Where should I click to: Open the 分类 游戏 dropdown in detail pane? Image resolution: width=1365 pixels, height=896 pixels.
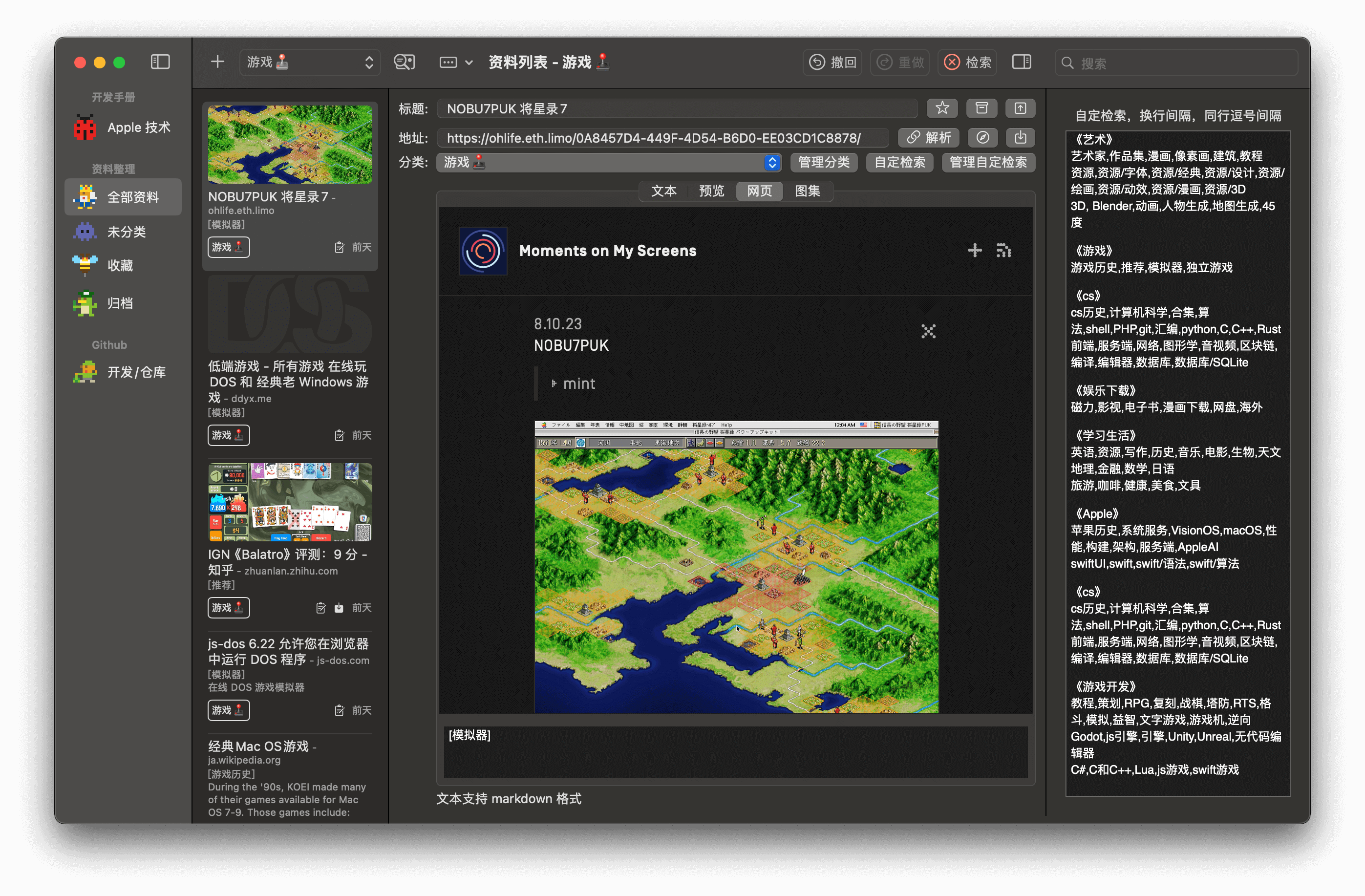(609, 162)
